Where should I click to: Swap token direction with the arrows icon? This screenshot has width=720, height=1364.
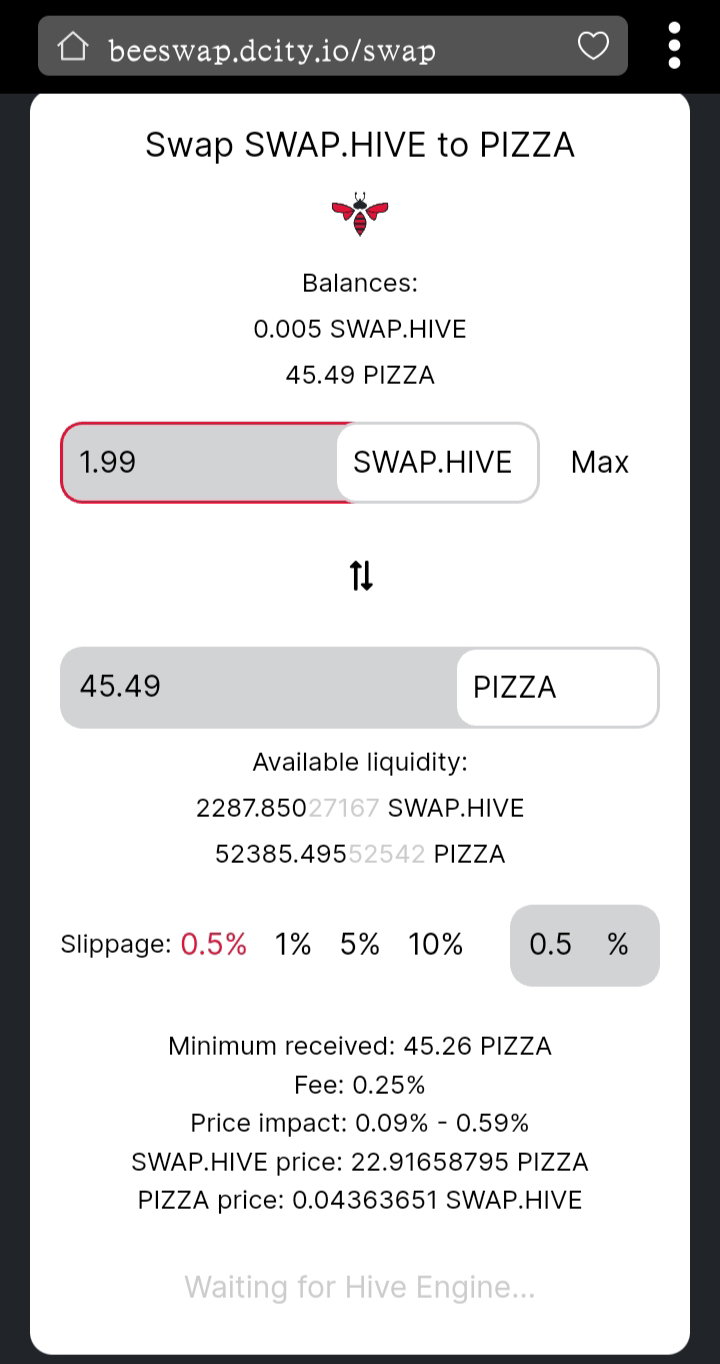361,575
